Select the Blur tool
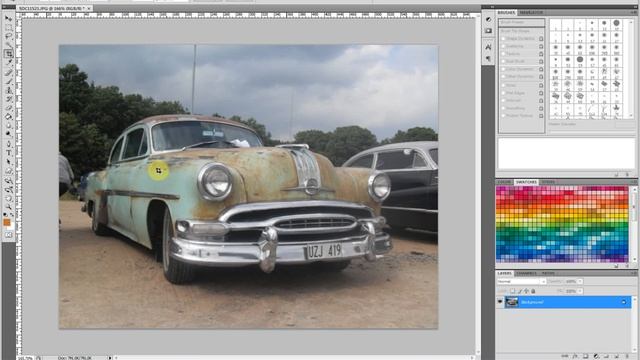The width and height of the screenshot is (640, 360). [x=8, y=125]
